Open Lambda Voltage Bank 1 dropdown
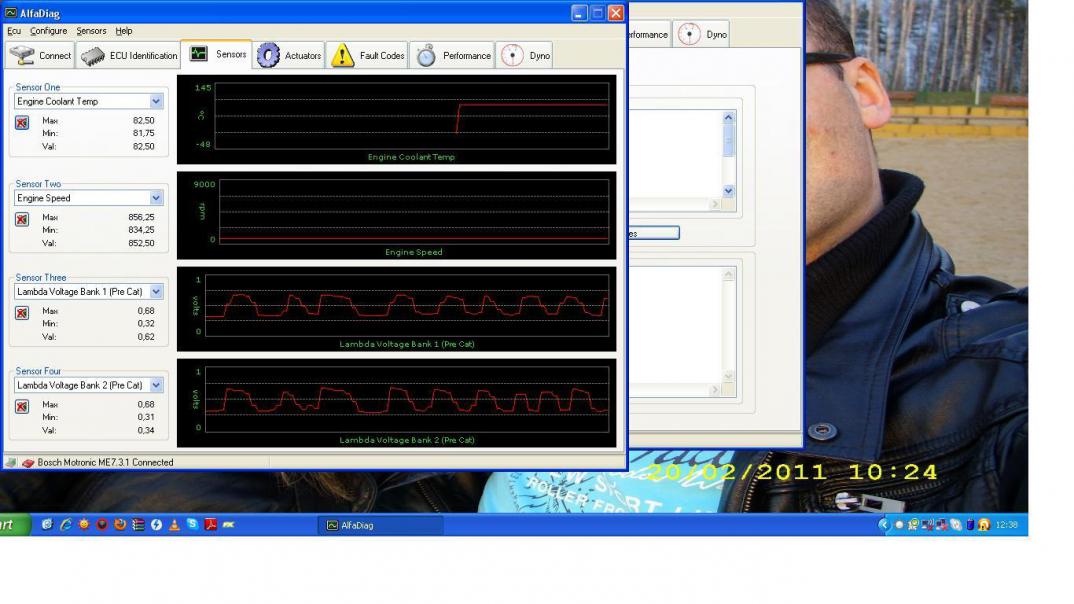The height and width of the screenshot is (604, 1074). 156,292
